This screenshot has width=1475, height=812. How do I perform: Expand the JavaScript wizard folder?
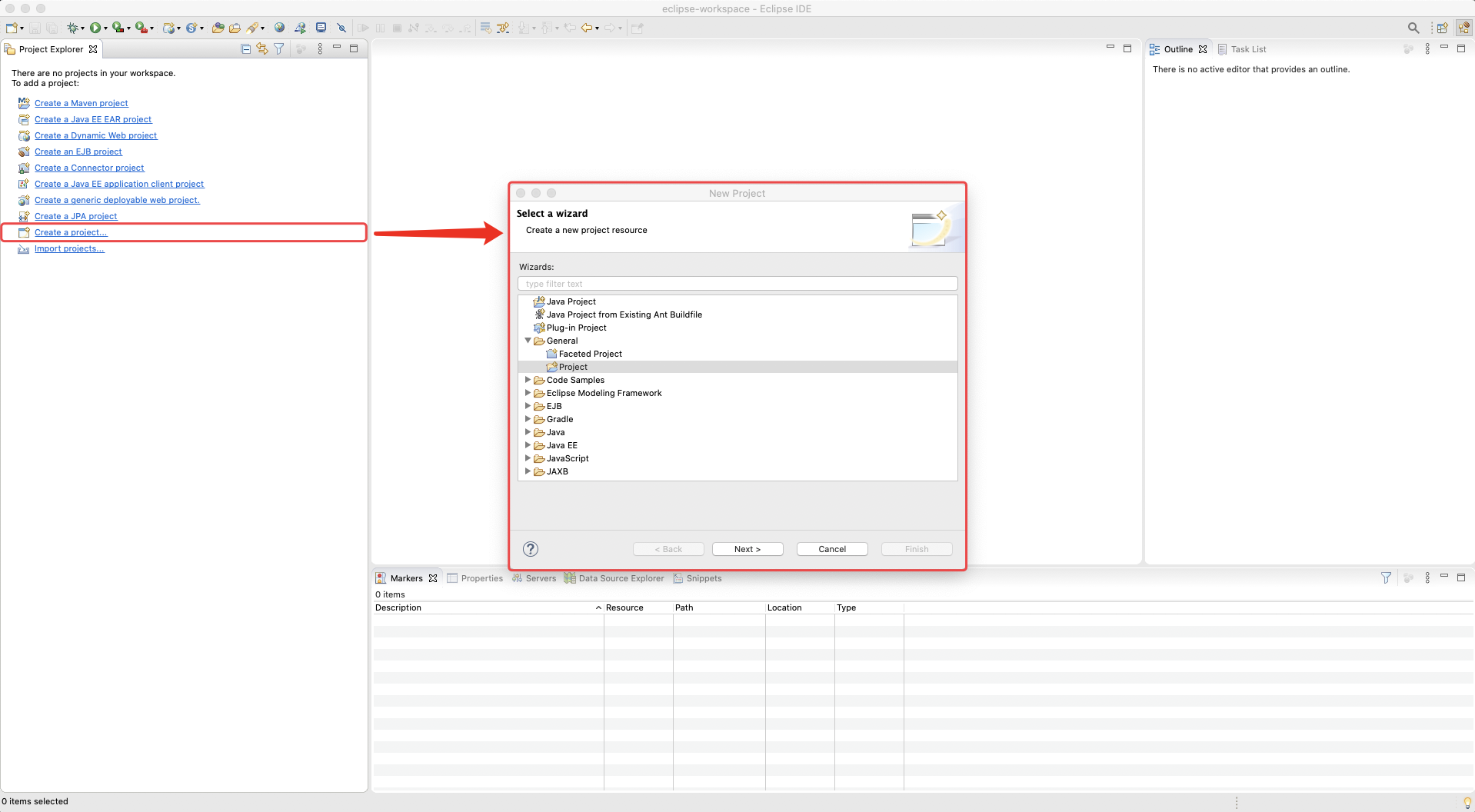pos(528,458)
